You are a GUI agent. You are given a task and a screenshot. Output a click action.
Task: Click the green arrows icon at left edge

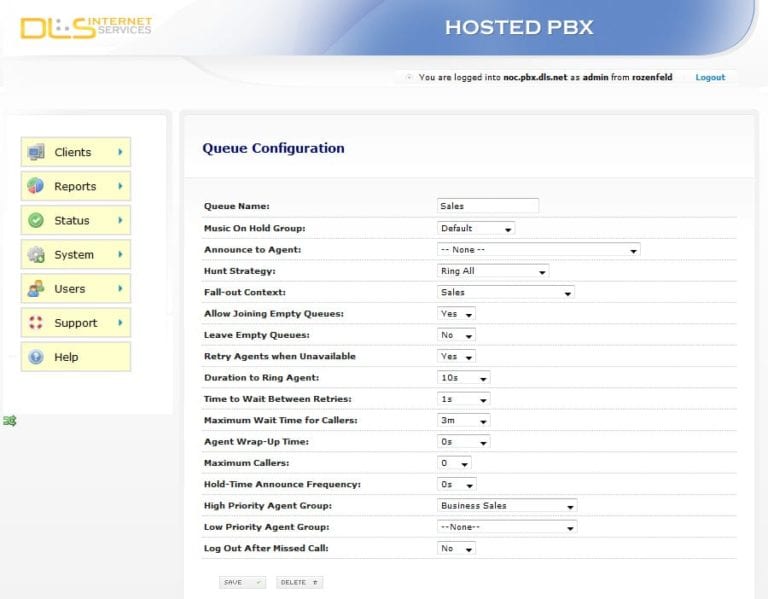[x=9, y=422]
